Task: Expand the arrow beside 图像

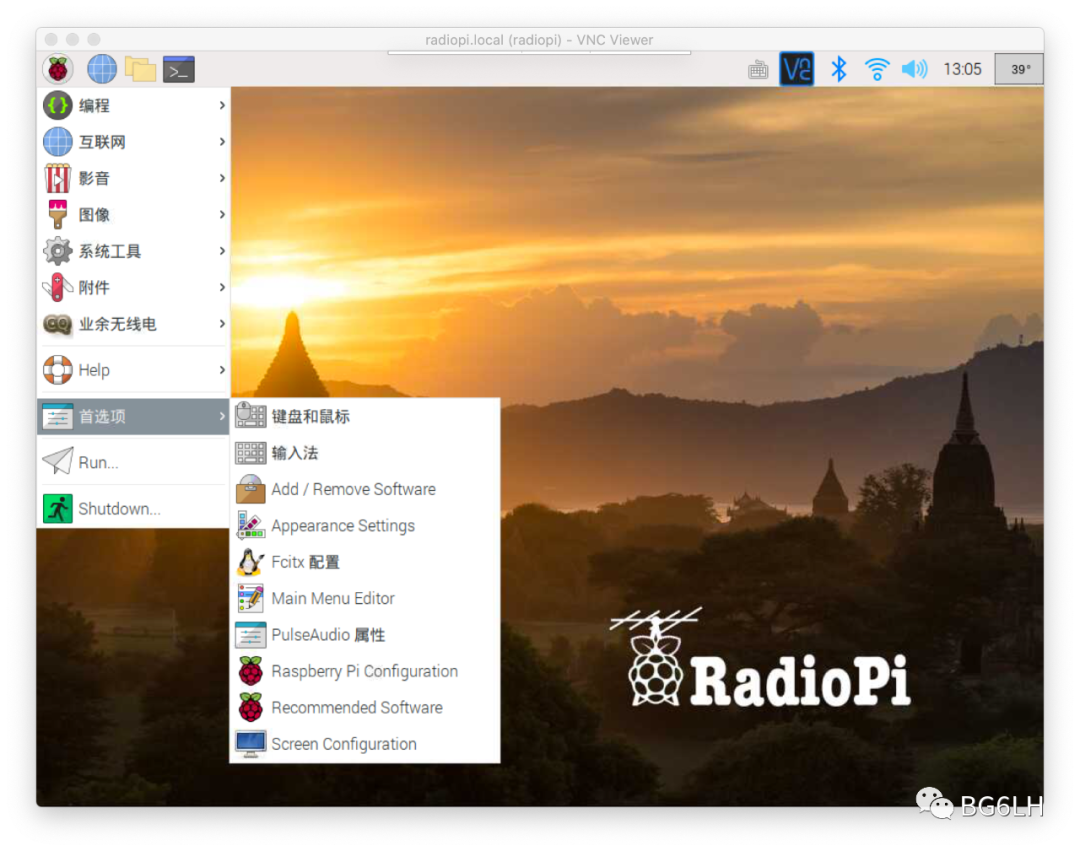Action: click(x=222, y=215)
